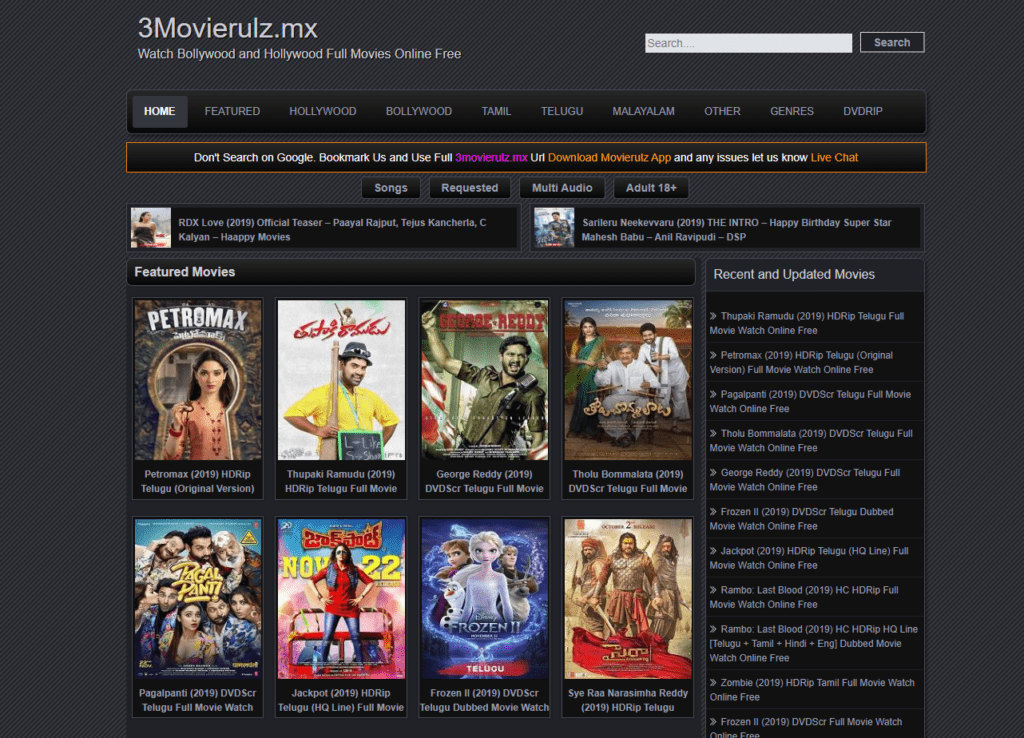Click Sye Raa Narasimha Reddy caption under poster
Image resolution: width=1024 pixels, height=738 pixels.
pos(628,700)
